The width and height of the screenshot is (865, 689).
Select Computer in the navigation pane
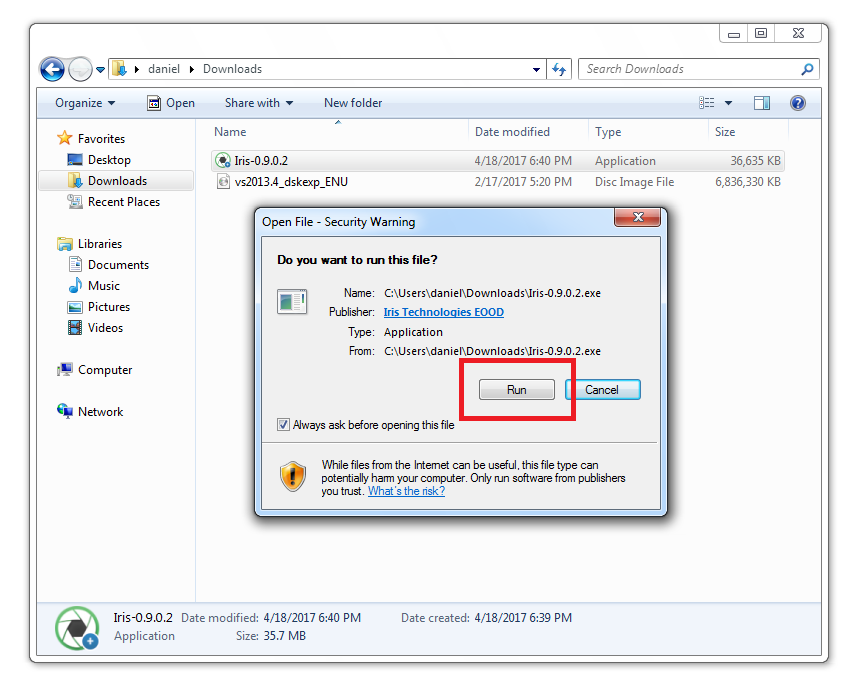(x=105, y=370)
